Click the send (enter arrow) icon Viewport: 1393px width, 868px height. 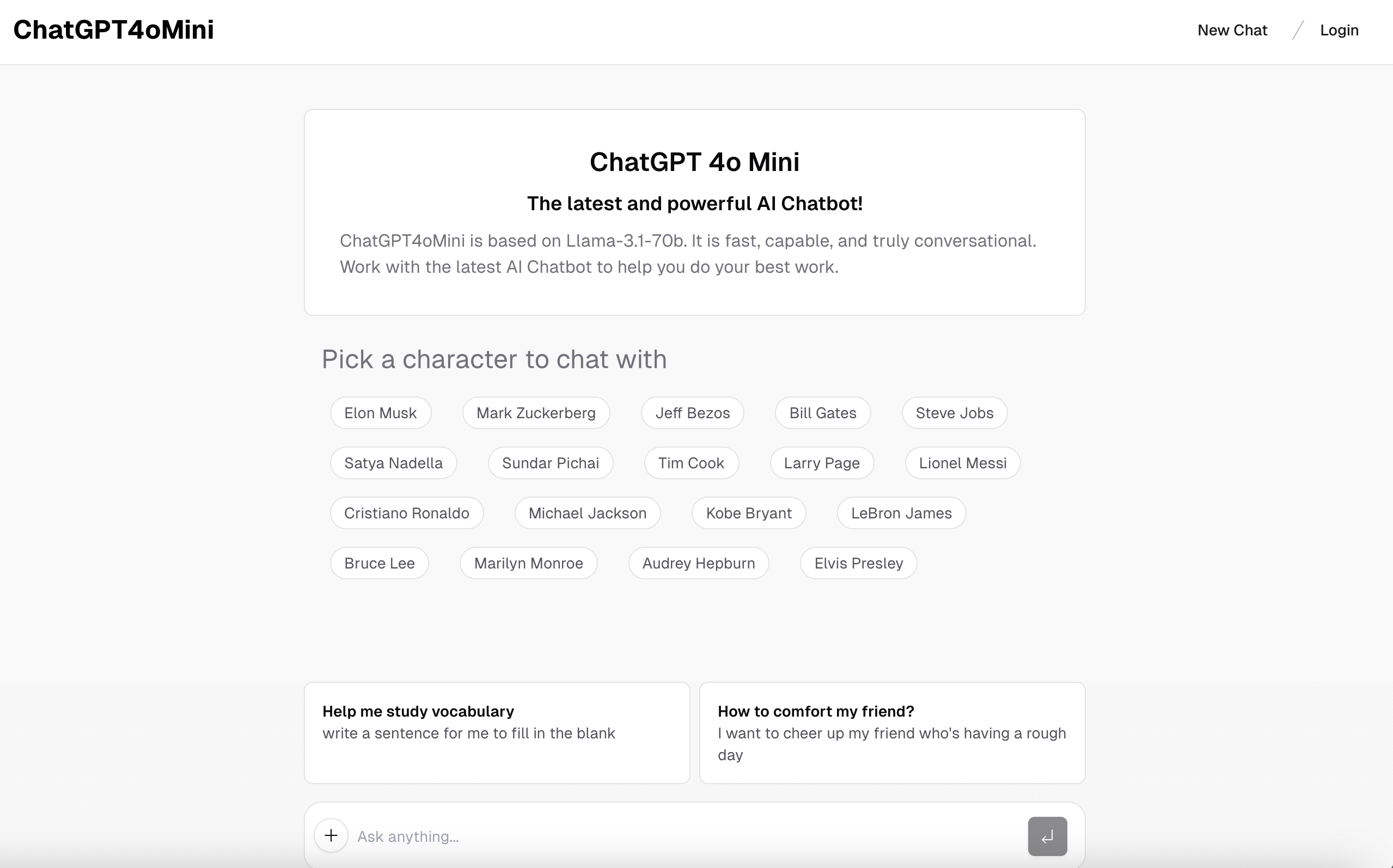click(1046, 836)
